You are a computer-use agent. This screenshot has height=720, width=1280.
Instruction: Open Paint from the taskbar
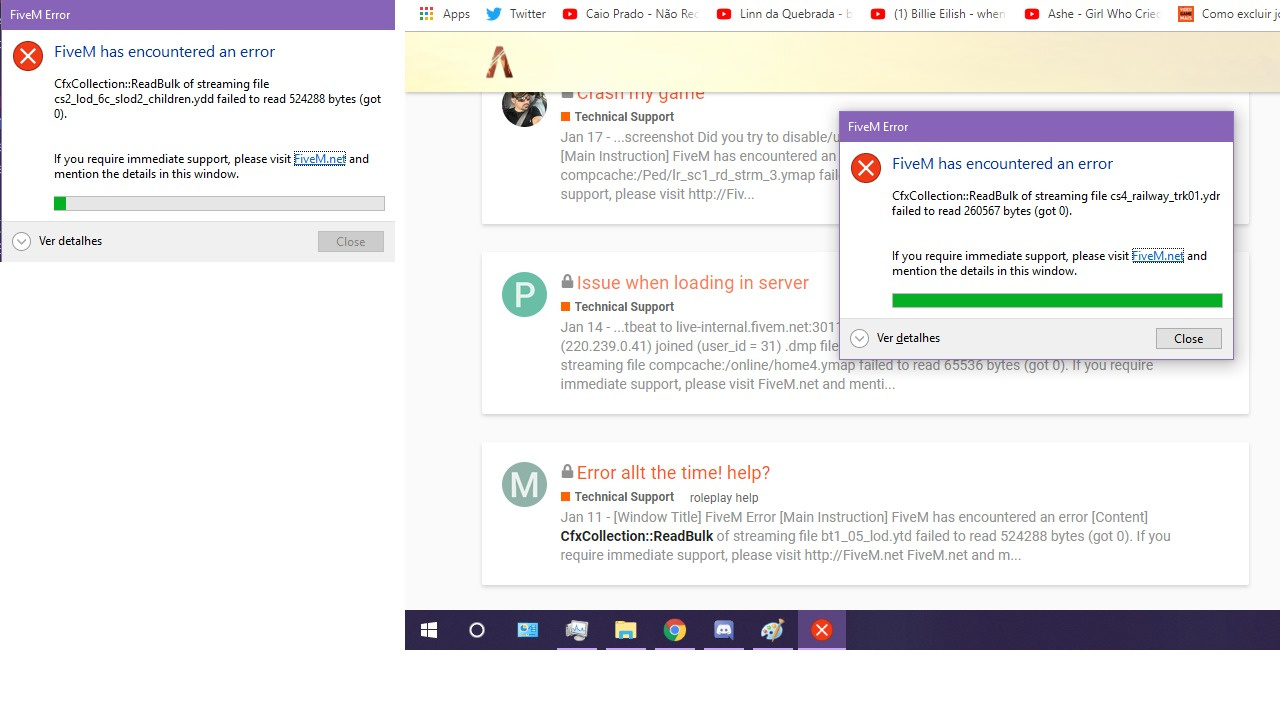click(x=772, y=630)
